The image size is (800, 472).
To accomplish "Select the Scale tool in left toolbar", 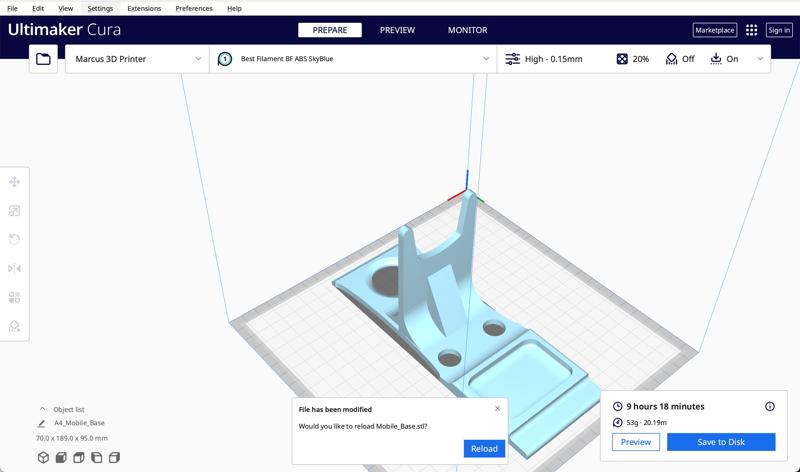I will [14, 211].
